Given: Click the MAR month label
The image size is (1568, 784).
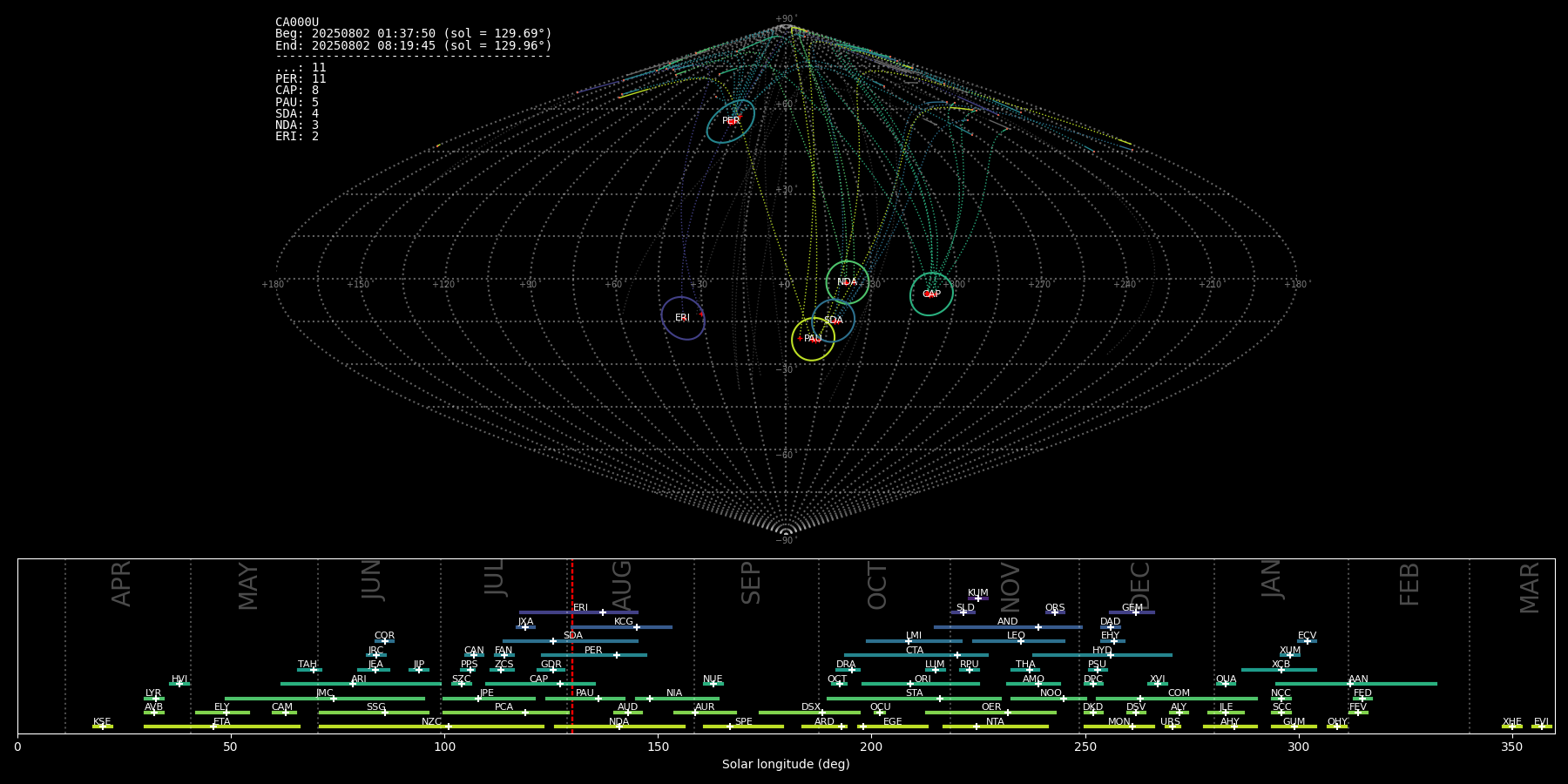Looking at the screenshot, I should [1530, 587].
